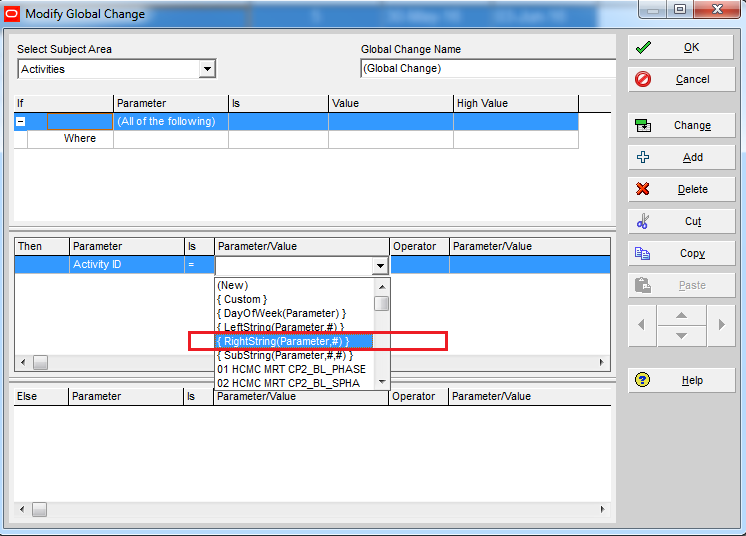The image size is (746, 536).
Task: Click the Change button icon
Action: pos(643,126)
